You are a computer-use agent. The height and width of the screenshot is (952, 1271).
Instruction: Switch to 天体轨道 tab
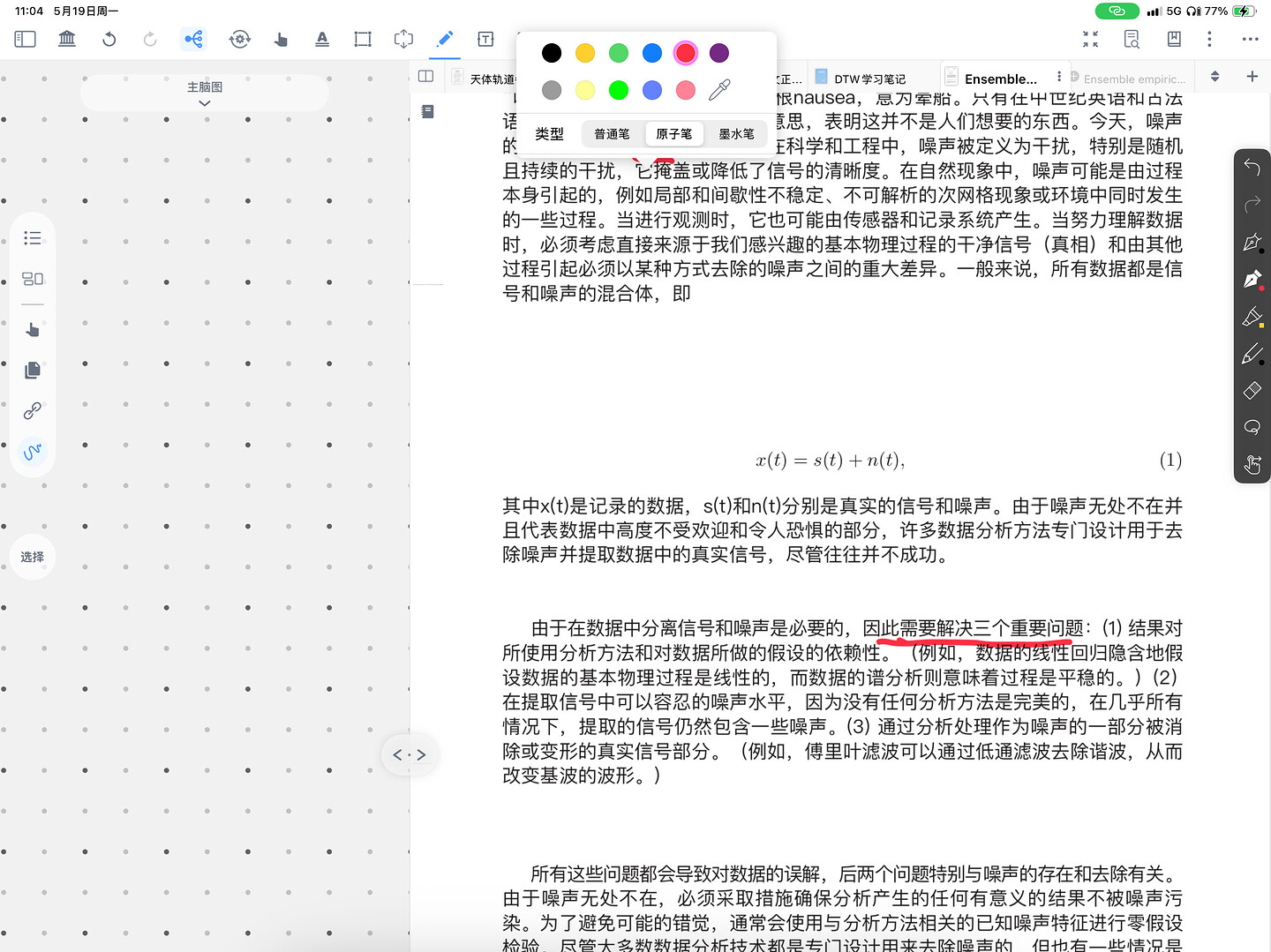point(484,79)
